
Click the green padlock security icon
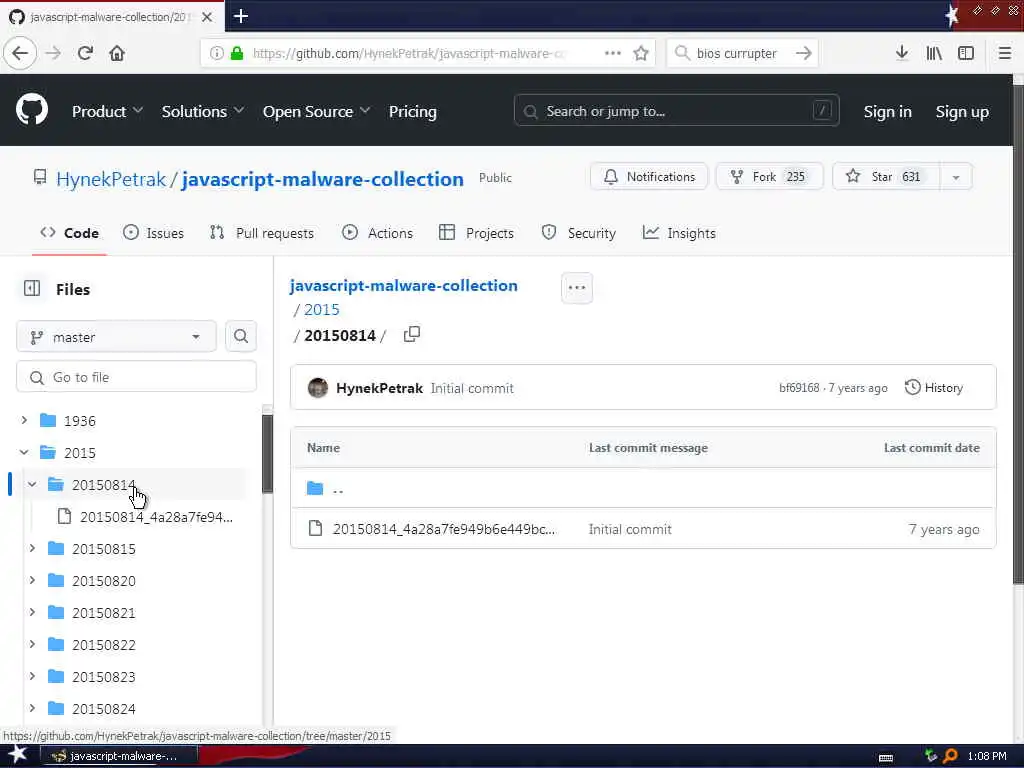coord(237,53)
